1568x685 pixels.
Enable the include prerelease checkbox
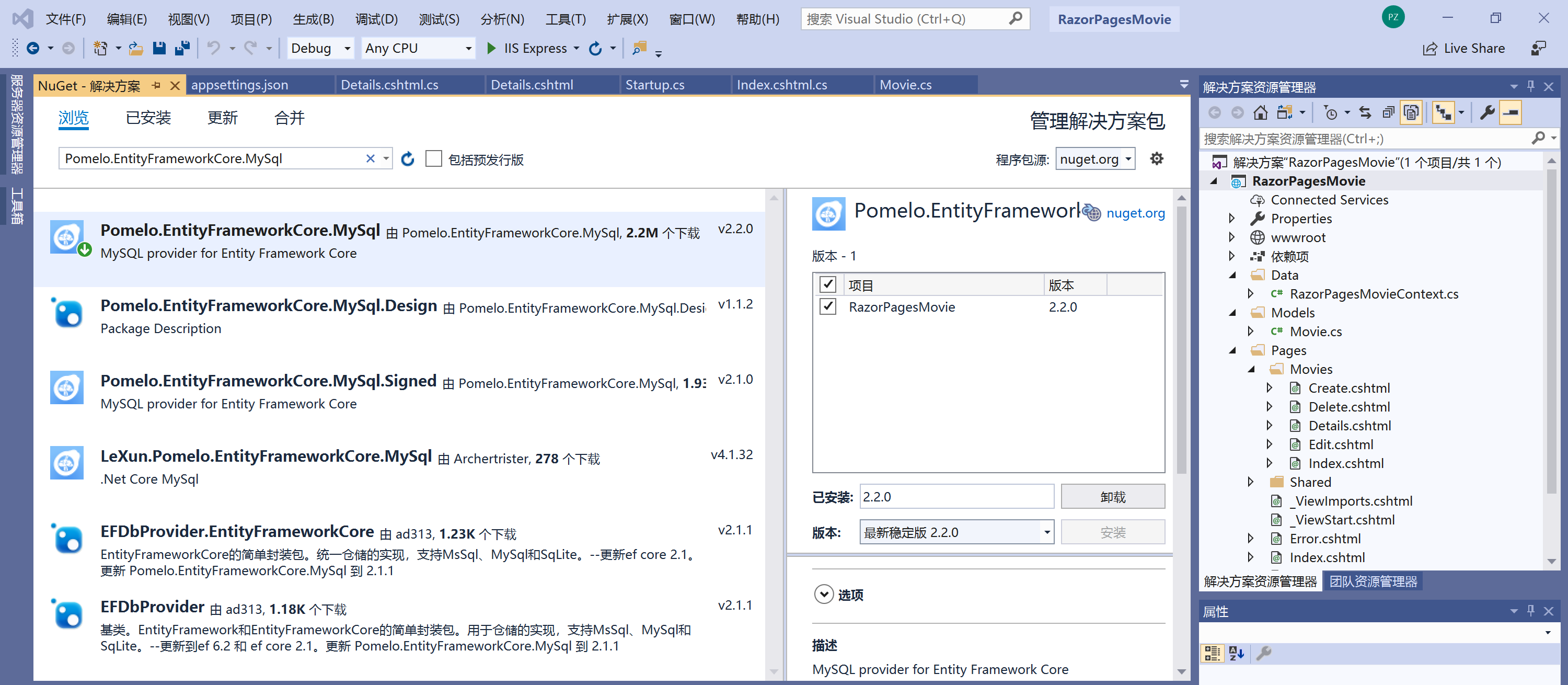click(433, 159)
